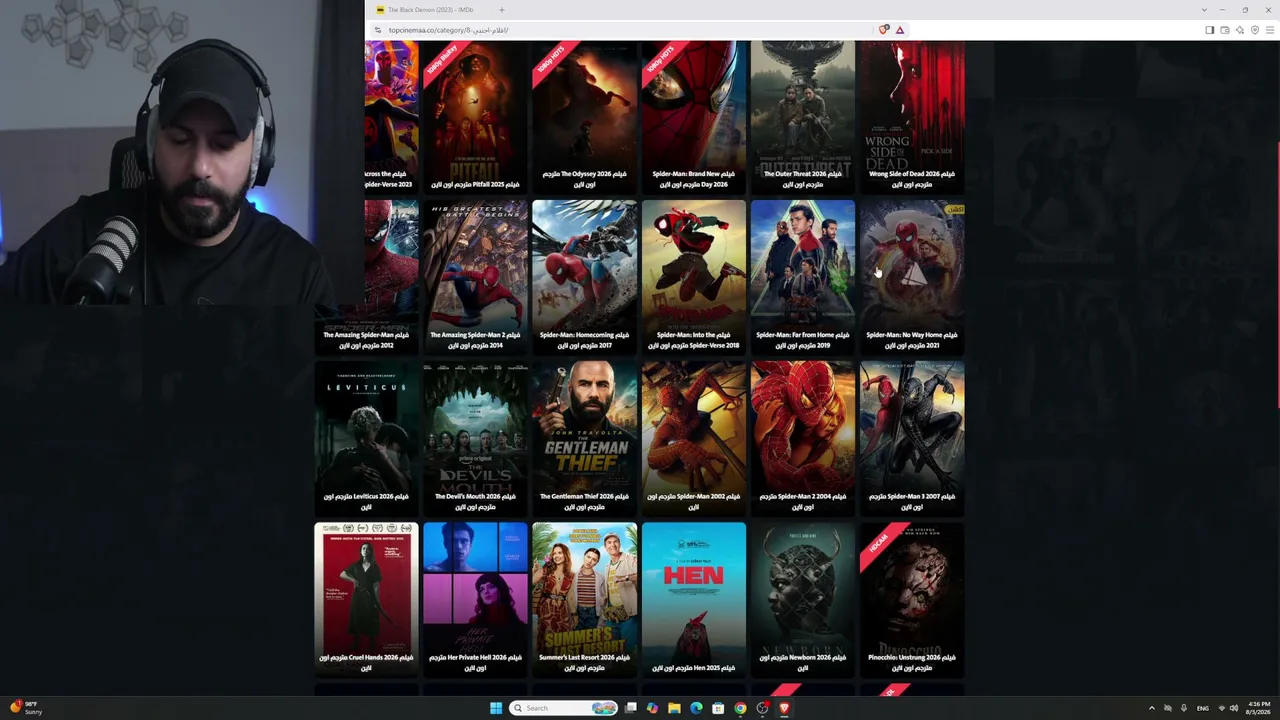Select The Gentleman Thief 2026 poster

(x=584, y=438)
